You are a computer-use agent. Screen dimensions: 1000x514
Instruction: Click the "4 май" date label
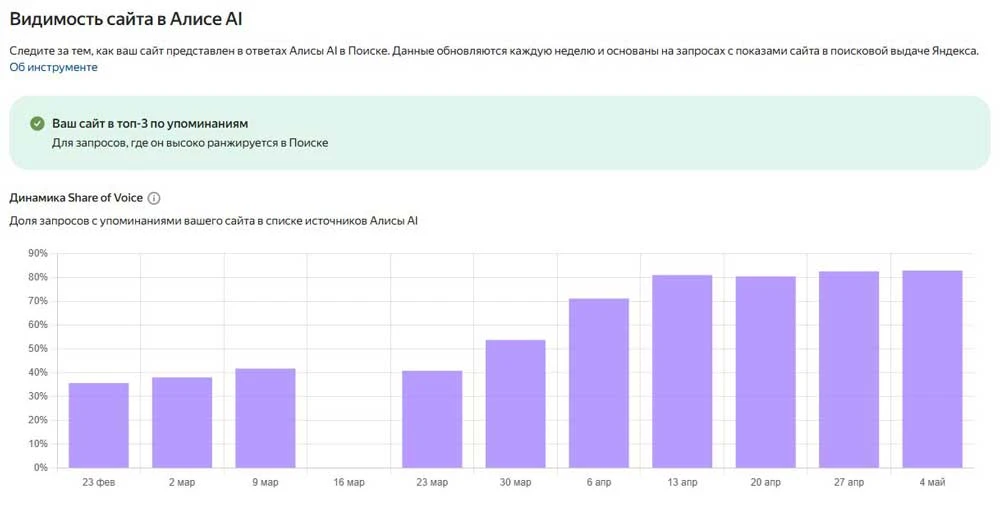(x=932, y=482)
